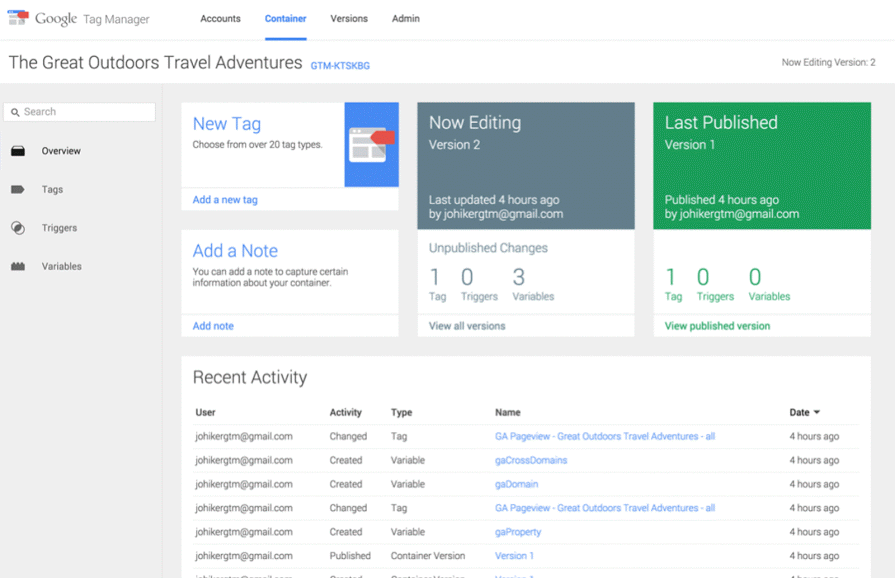The width and height of the screenshot is (895, 578).
Task: Select Overview in the left sidebar
Action: click(61, 151)
